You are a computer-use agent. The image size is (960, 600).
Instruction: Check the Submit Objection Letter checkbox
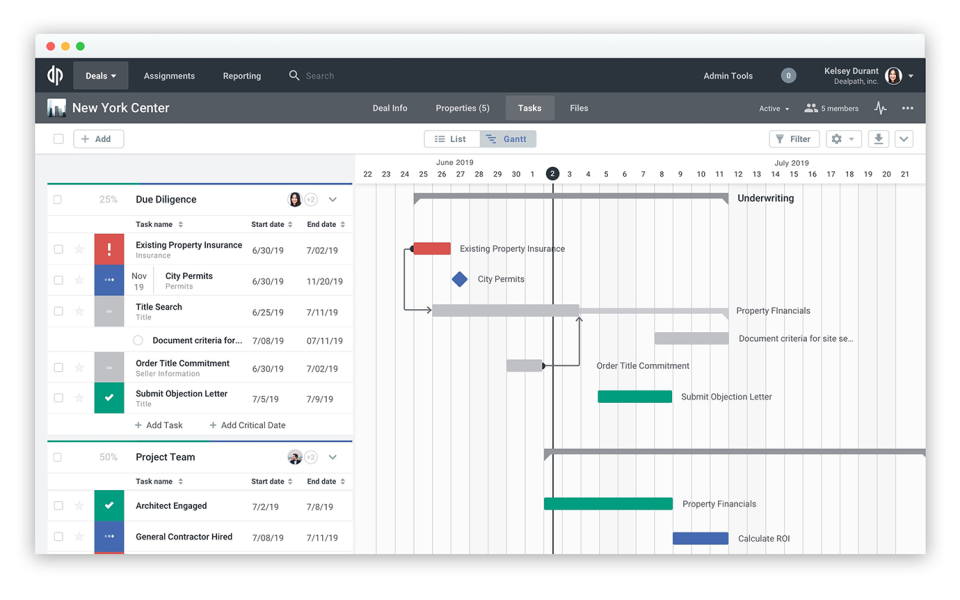pyautogui.click(x=58, y=397)
